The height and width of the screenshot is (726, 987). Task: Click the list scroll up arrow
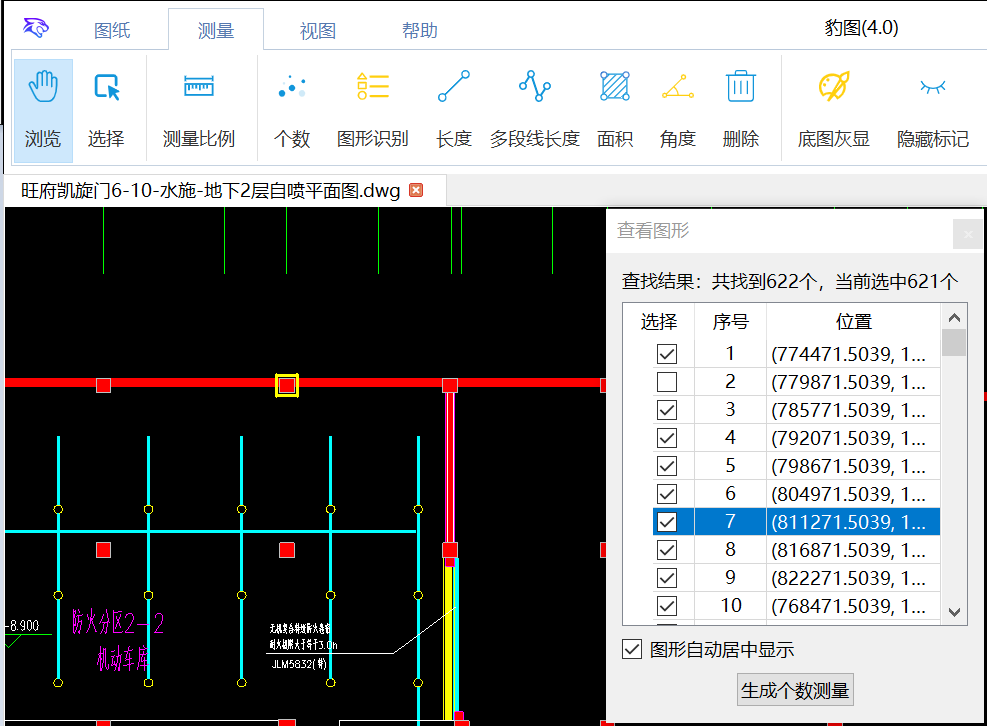click(x=954, y=317)
